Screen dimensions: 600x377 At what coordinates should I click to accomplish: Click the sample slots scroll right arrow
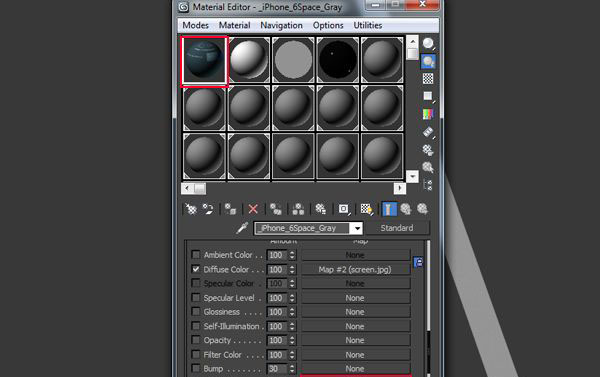click(x=399, y=188)
